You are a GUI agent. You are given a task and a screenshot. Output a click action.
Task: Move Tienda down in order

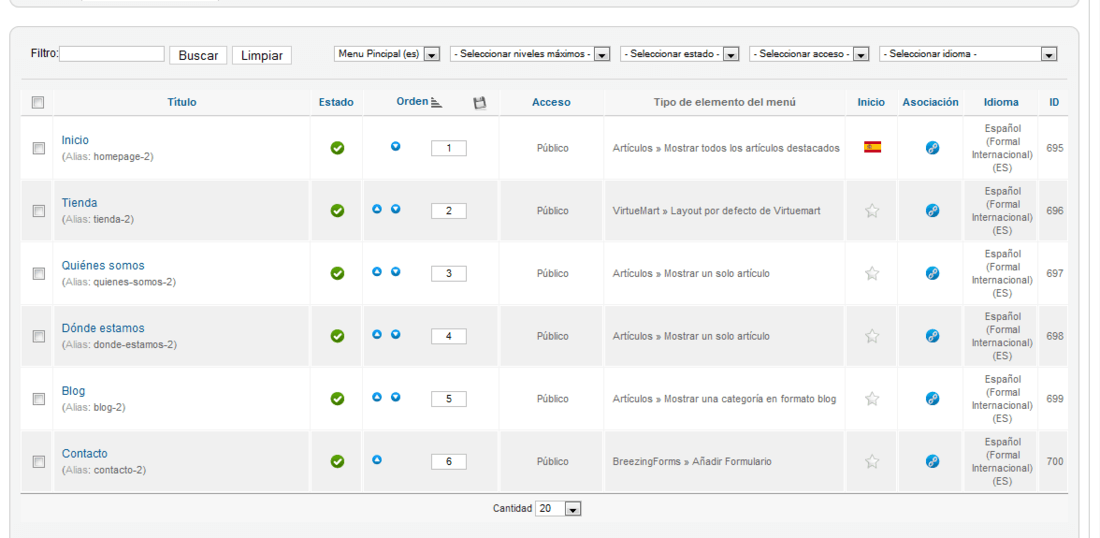point(396,209)
